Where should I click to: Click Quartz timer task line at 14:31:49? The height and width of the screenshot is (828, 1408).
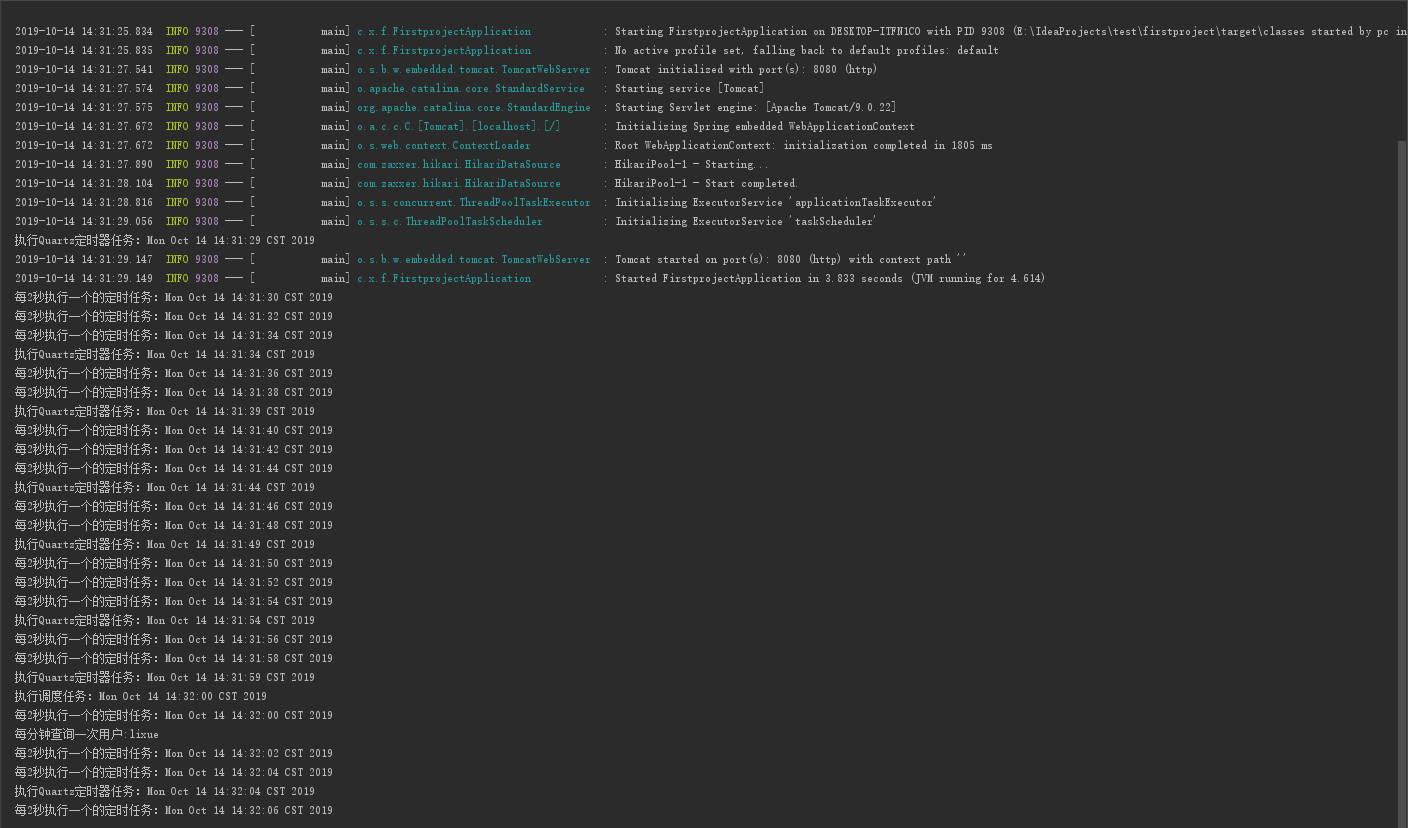[165, 545]
